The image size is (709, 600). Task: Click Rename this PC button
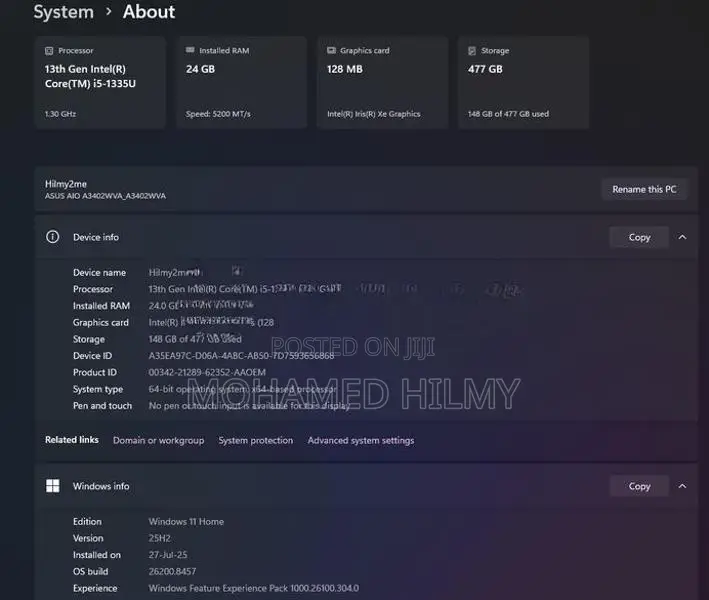(x=644, y=189)
